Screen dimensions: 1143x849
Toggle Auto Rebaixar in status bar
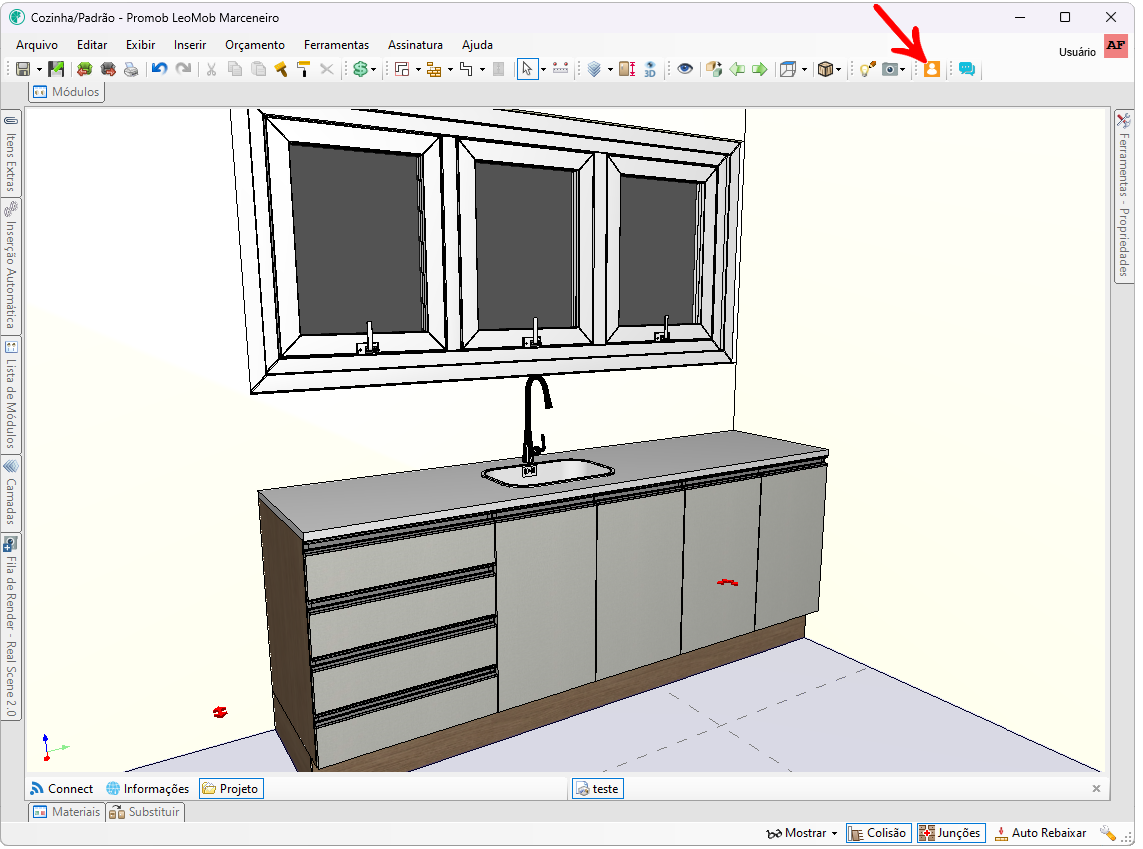click(1040, 833)
